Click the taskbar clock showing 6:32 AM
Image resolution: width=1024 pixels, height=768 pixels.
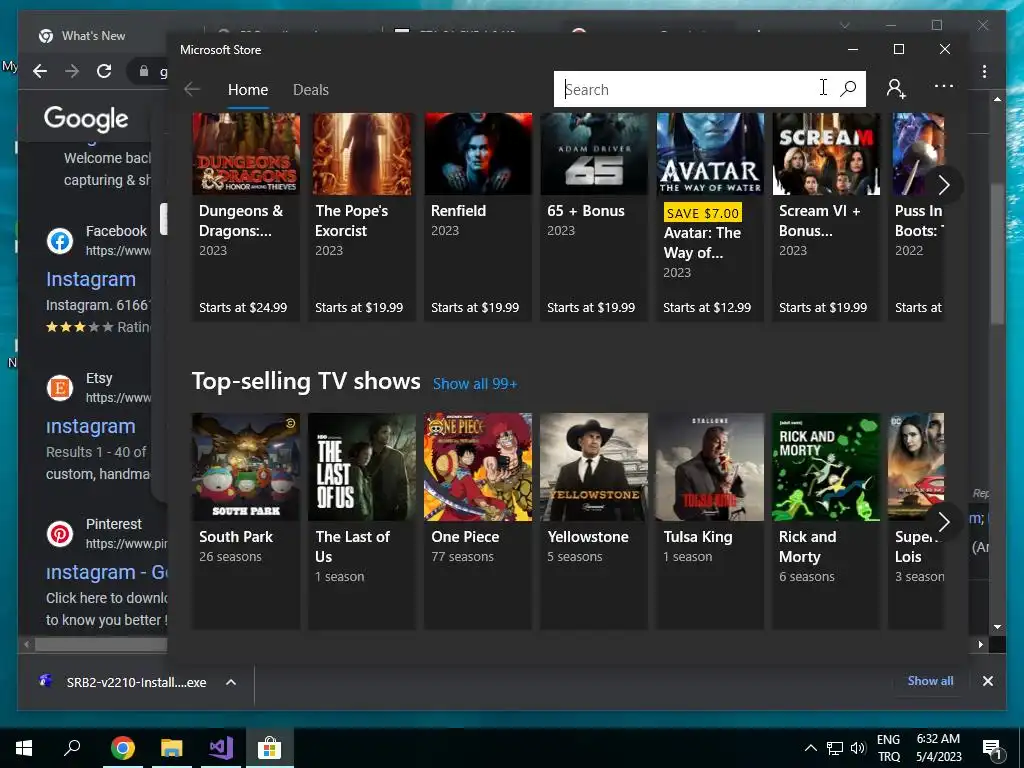(x=938, y=748)
